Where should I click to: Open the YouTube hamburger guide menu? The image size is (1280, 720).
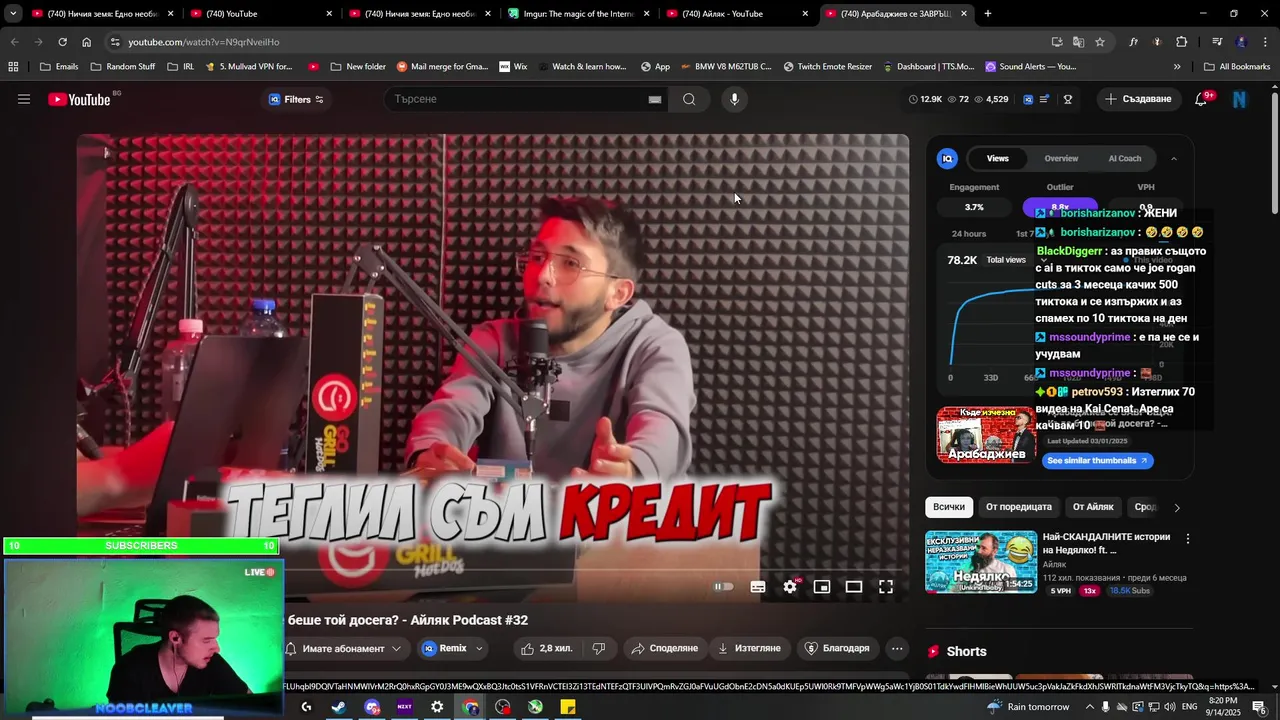[x=24, y=99]
